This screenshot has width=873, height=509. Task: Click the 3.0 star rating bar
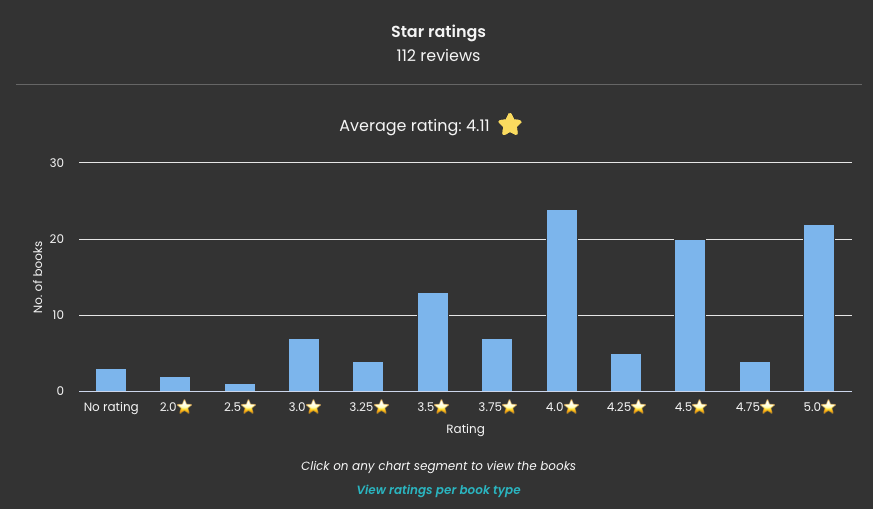(x=304, y=365)
